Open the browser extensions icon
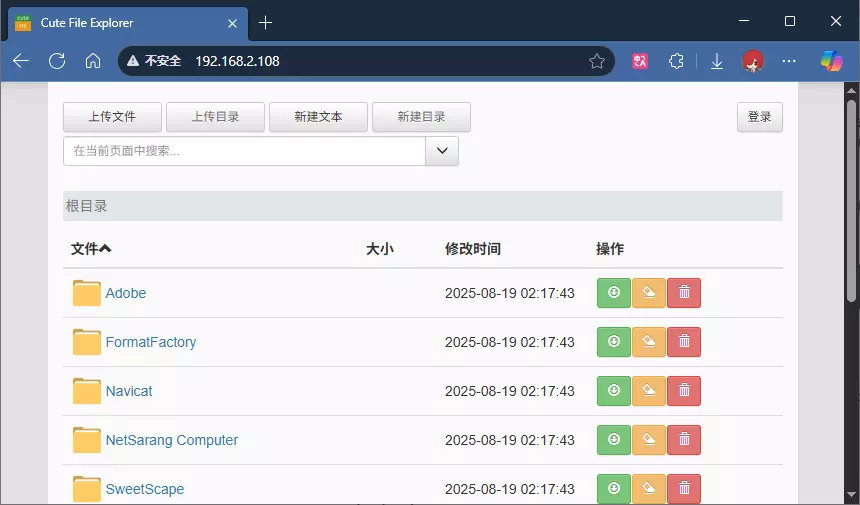Screen dimensions: 860x505 pos(676,61)
